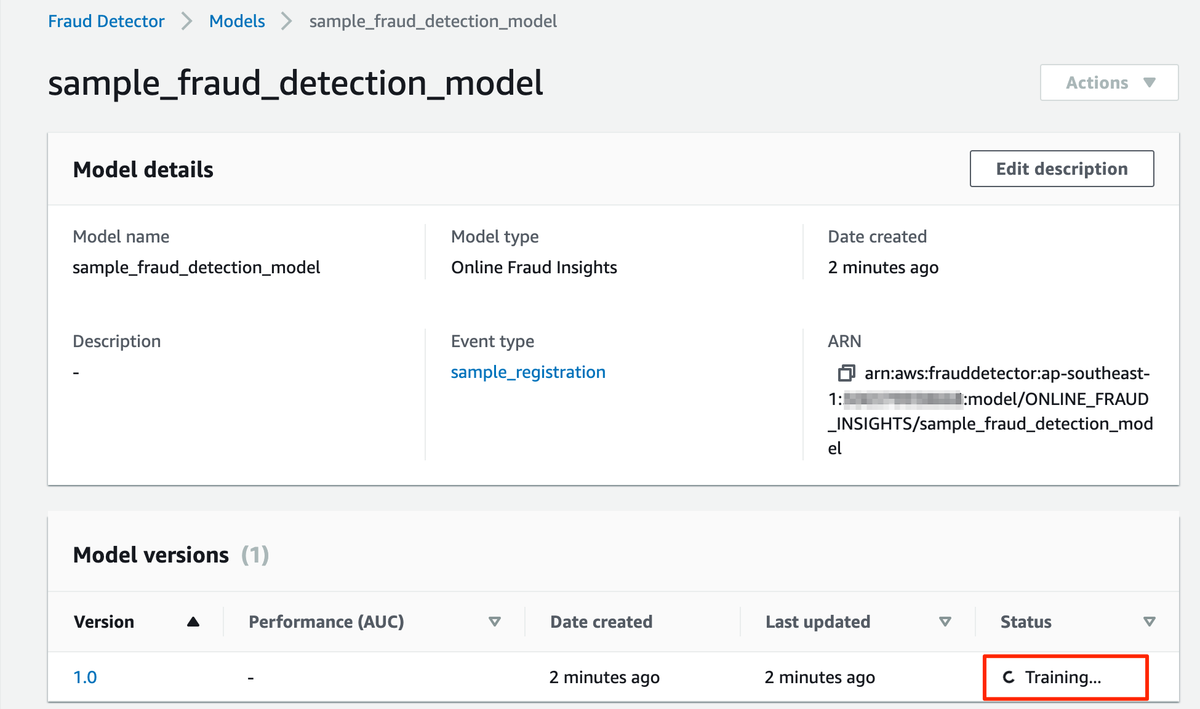This screenshot has height=709, width=1200.
Task: Open the Models breadcrumb link
Action: [x=237, y=21]
